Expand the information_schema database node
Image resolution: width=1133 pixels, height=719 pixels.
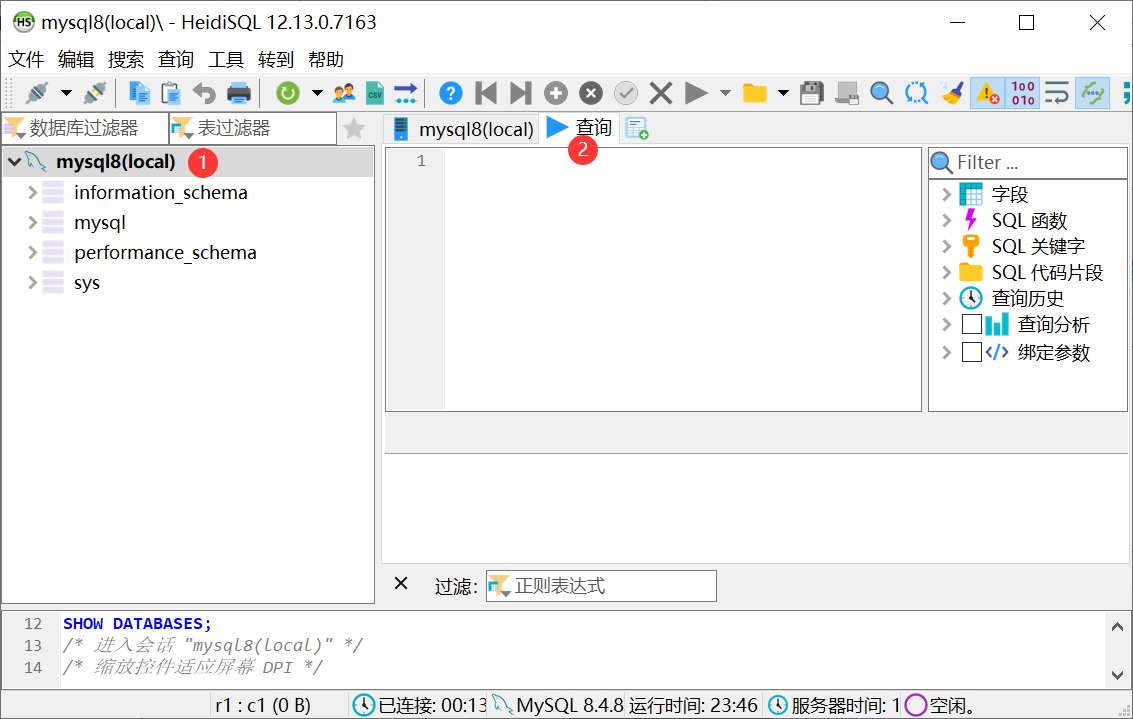coord(32,192)
